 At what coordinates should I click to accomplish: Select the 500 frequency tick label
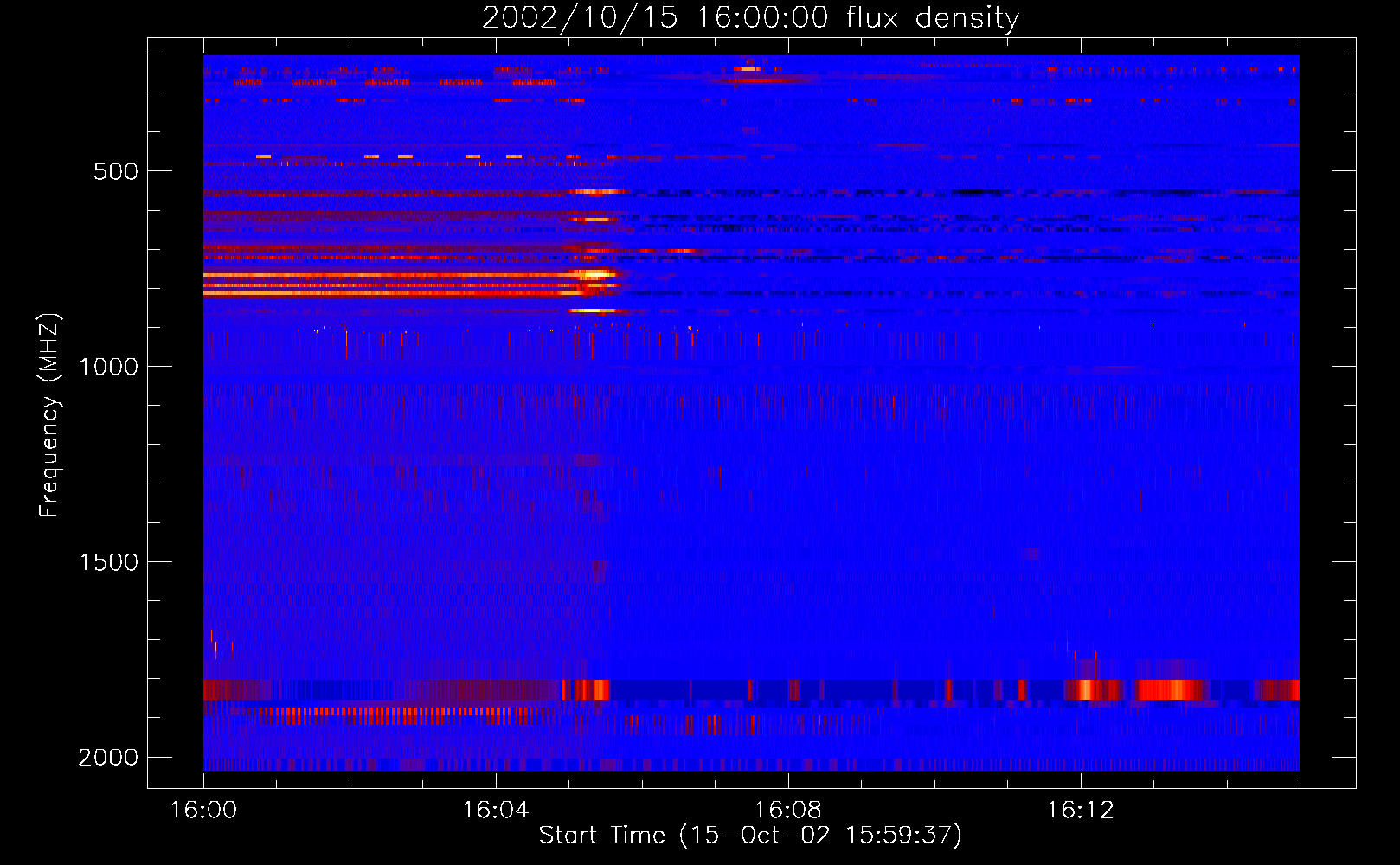pos(116,171)
